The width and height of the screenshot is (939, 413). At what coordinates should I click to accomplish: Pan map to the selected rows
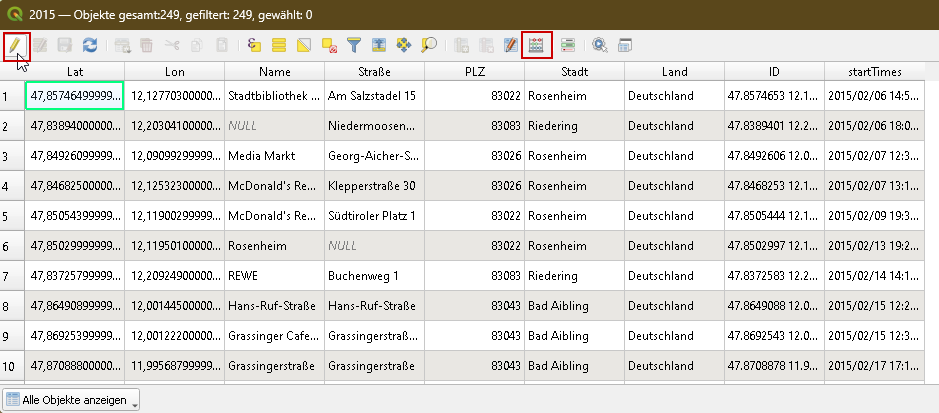pos(404,45)
